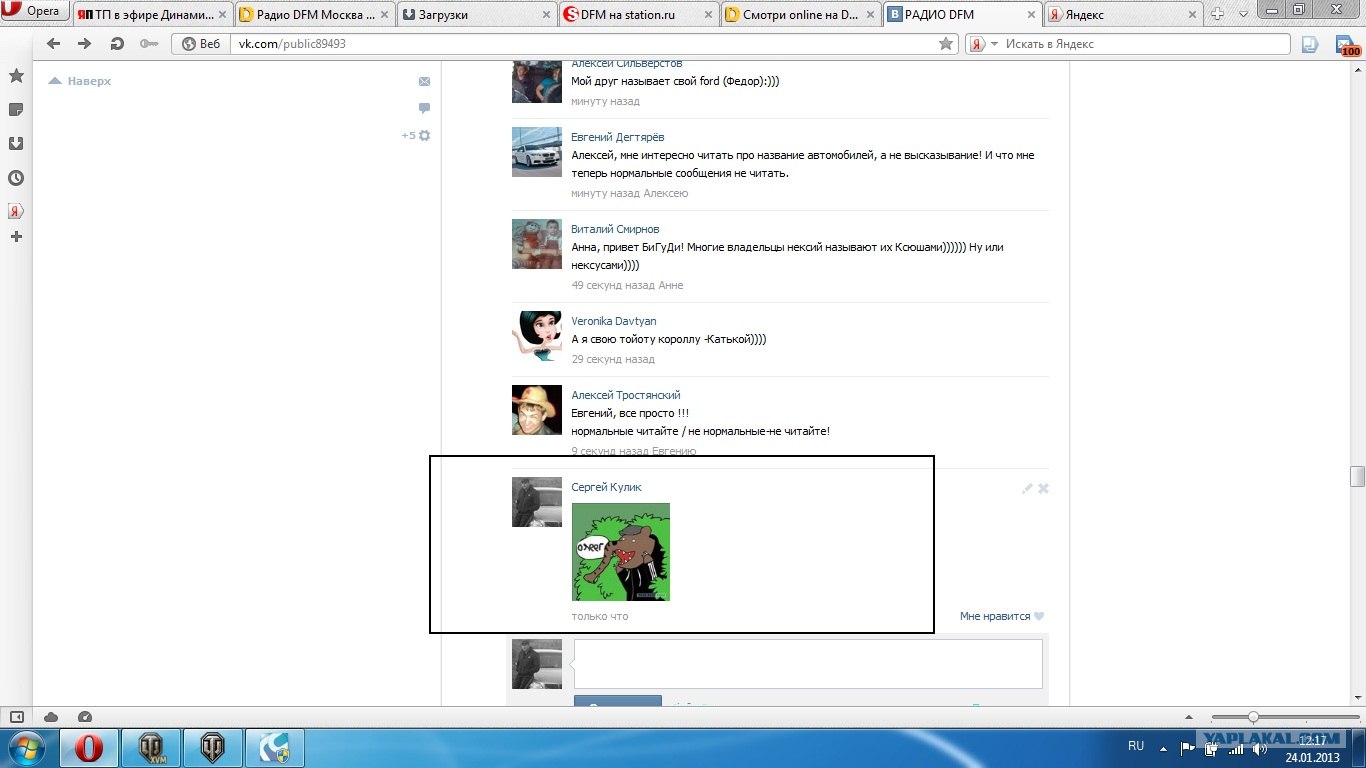Open Bookmarks panel star in Opera sidebar

(16, 76)
